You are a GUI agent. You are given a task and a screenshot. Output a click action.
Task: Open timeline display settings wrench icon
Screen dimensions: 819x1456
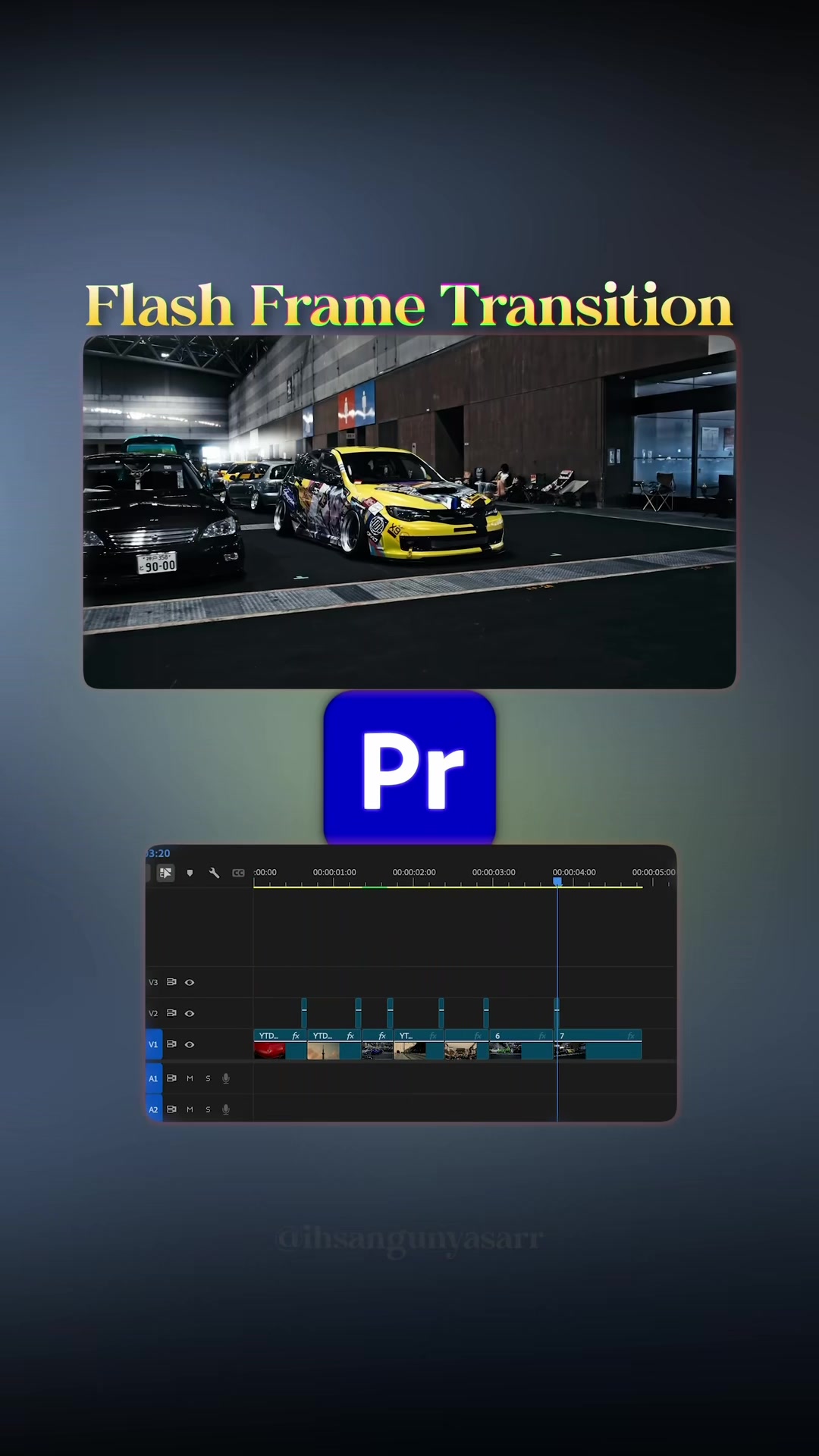click(x=214, y=874)
